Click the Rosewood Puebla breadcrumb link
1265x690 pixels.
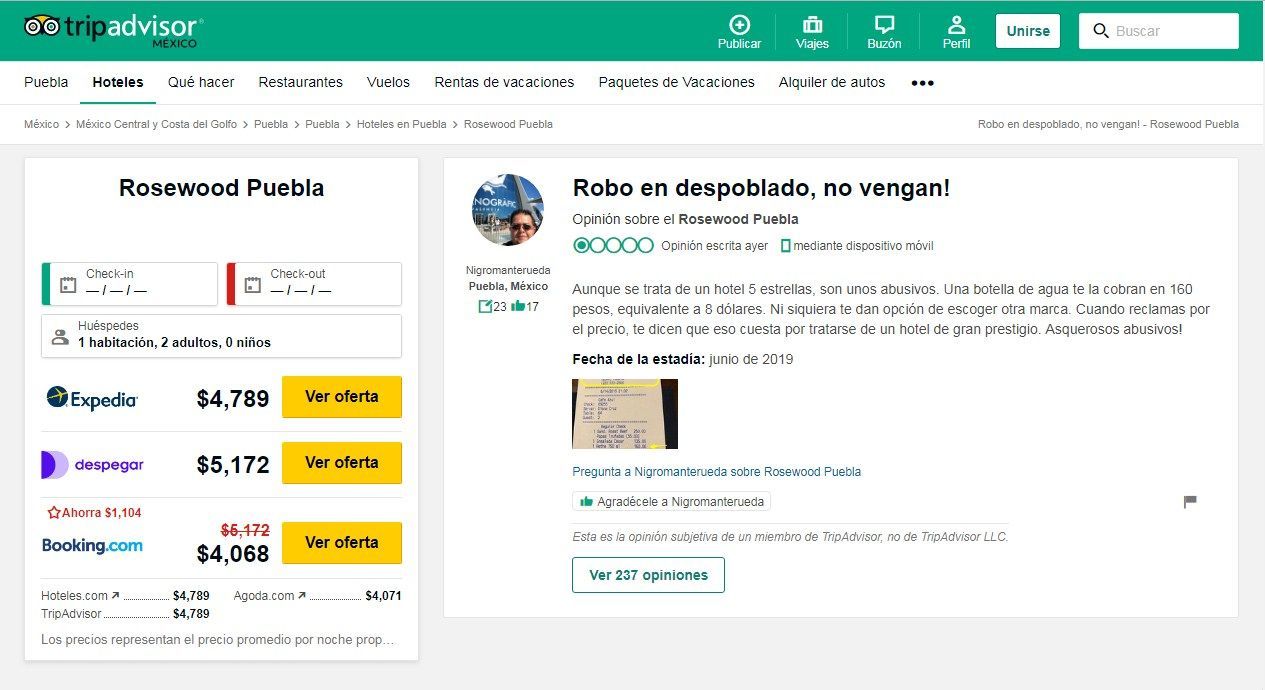[x=508, y=124]
